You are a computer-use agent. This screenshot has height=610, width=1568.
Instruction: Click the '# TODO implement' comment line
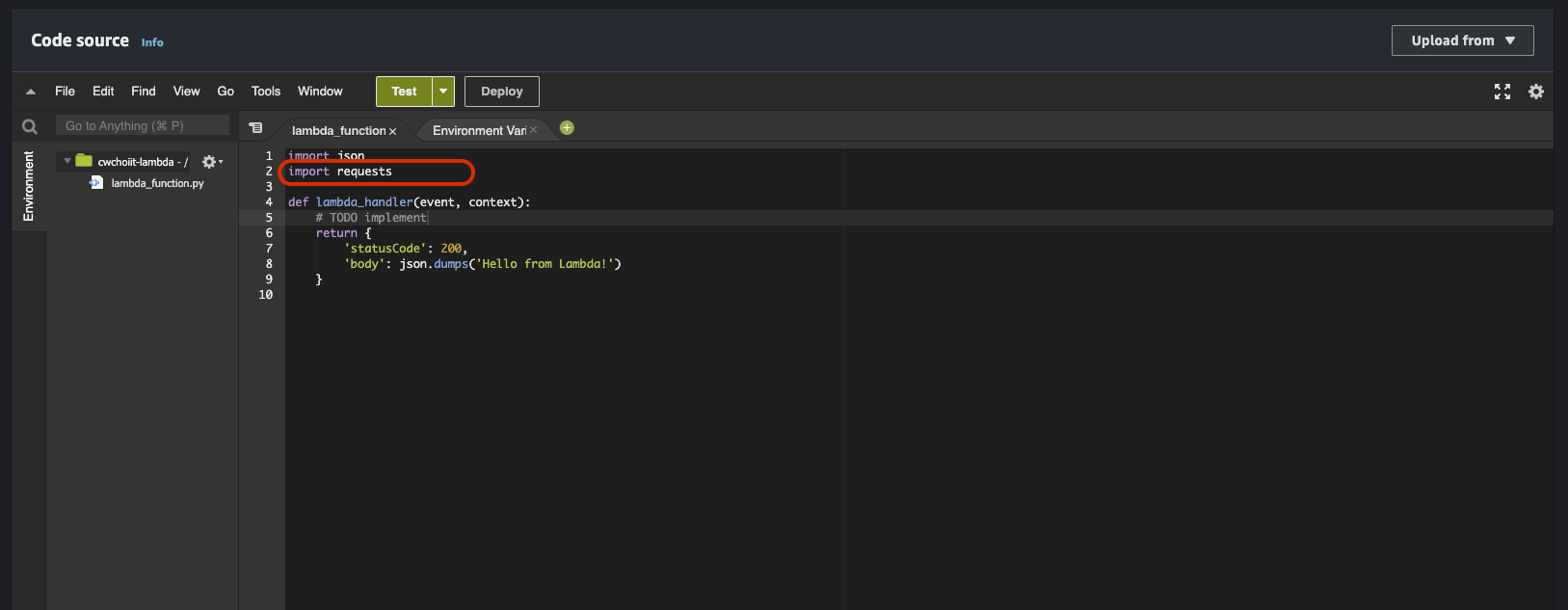point(371,218)
